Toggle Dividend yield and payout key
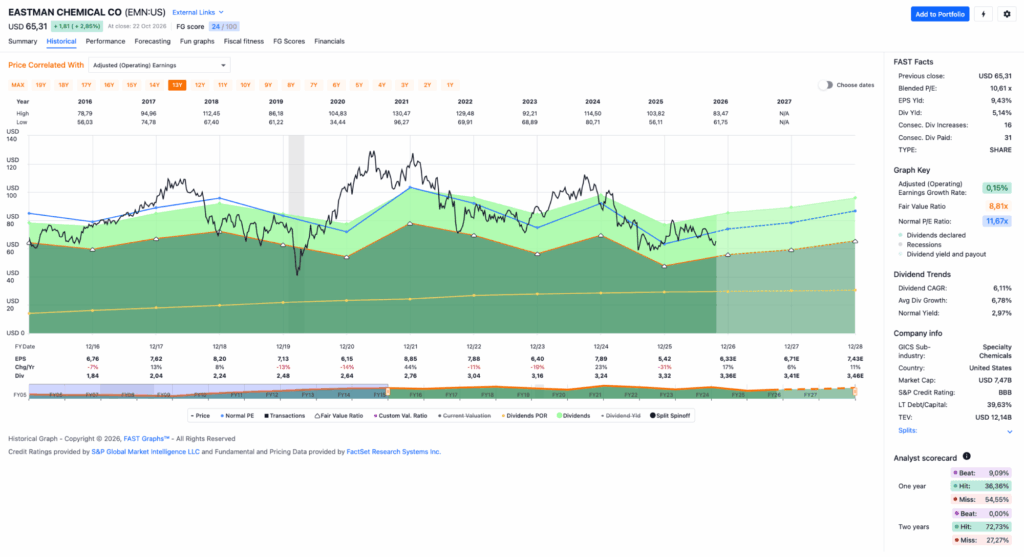Screen dimensions: 1024x557 point(942,254)
